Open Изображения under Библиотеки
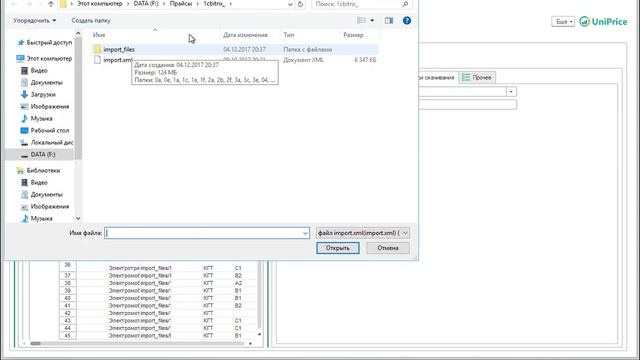Screen dimensions: 640x360 click(50, 207)
